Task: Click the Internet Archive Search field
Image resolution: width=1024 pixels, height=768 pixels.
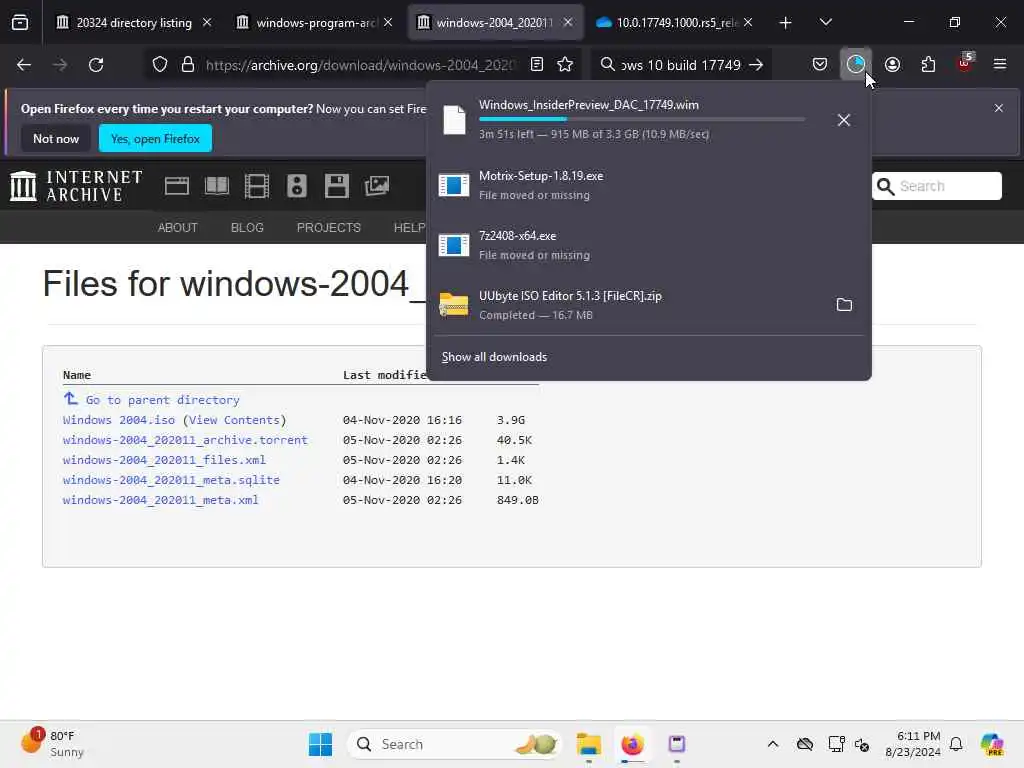Action: (x=936, y=186)
